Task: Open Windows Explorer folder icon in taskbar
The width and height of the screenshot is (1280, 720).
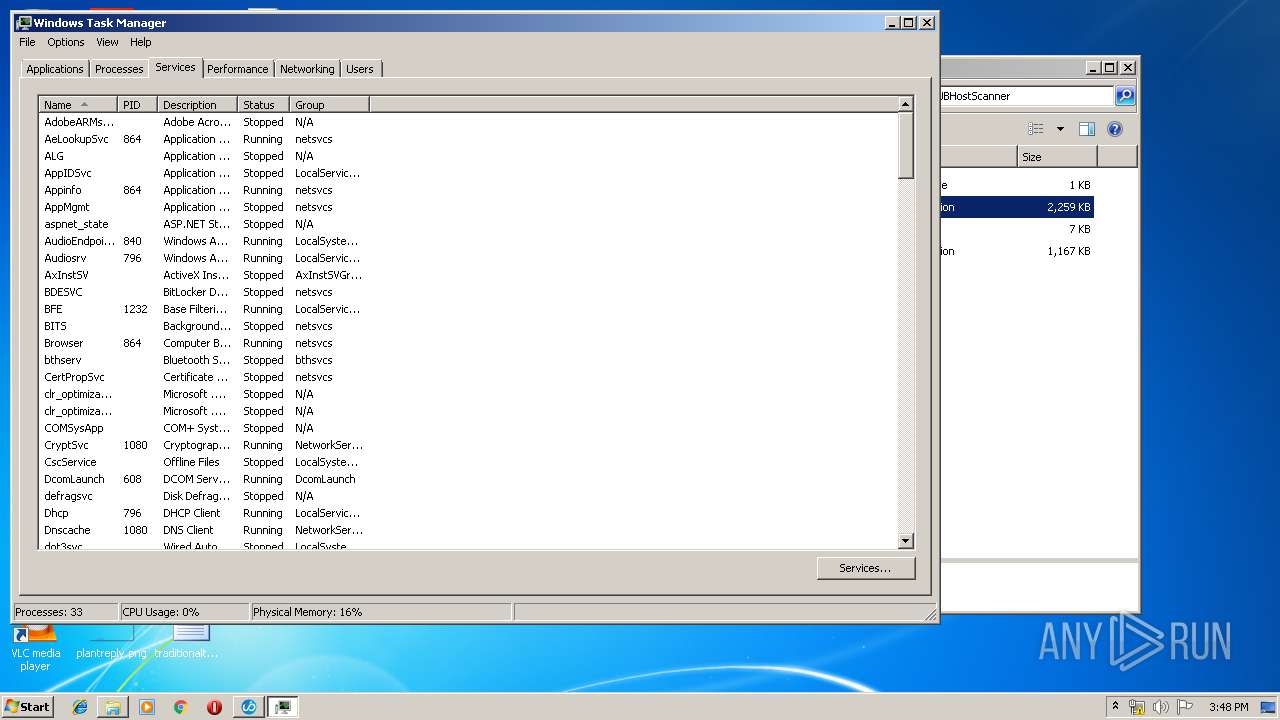Action: point(113,707)
